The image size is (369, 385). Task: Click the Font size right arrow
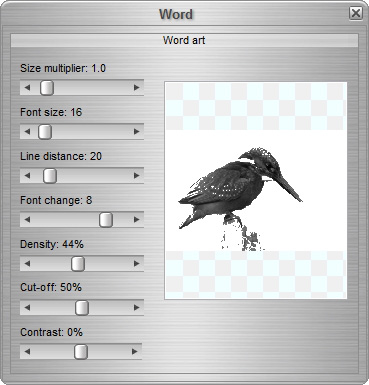click(136, 132)
